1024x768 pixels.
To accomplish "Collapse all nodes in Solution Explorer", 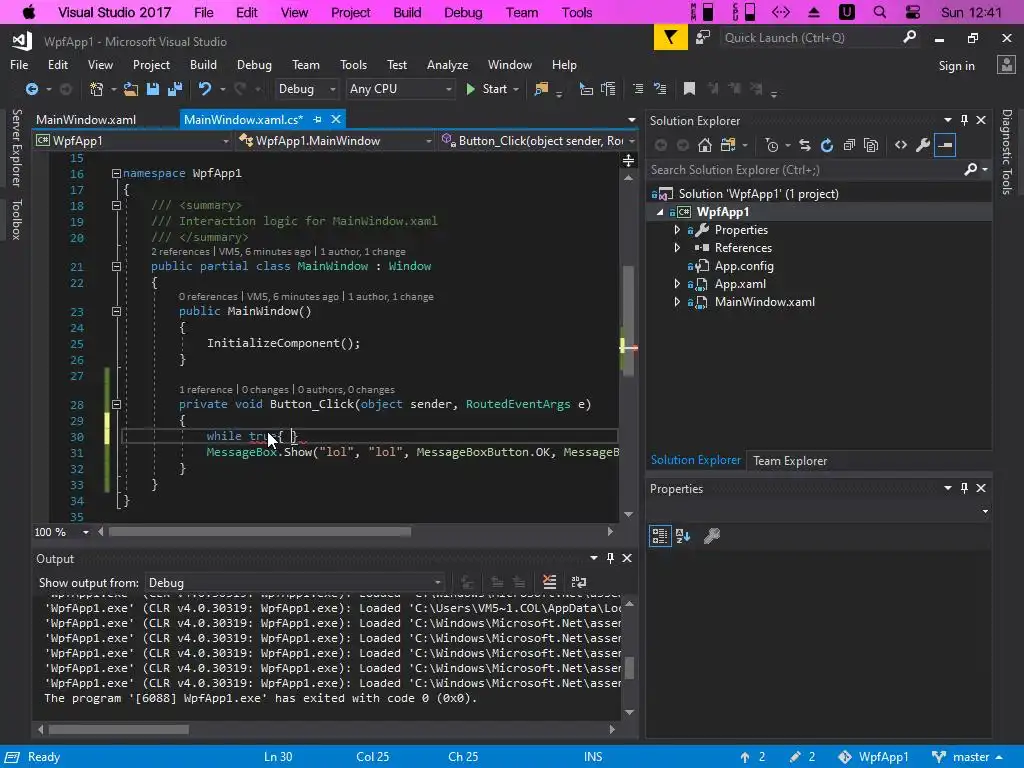I will coord(849,145).
